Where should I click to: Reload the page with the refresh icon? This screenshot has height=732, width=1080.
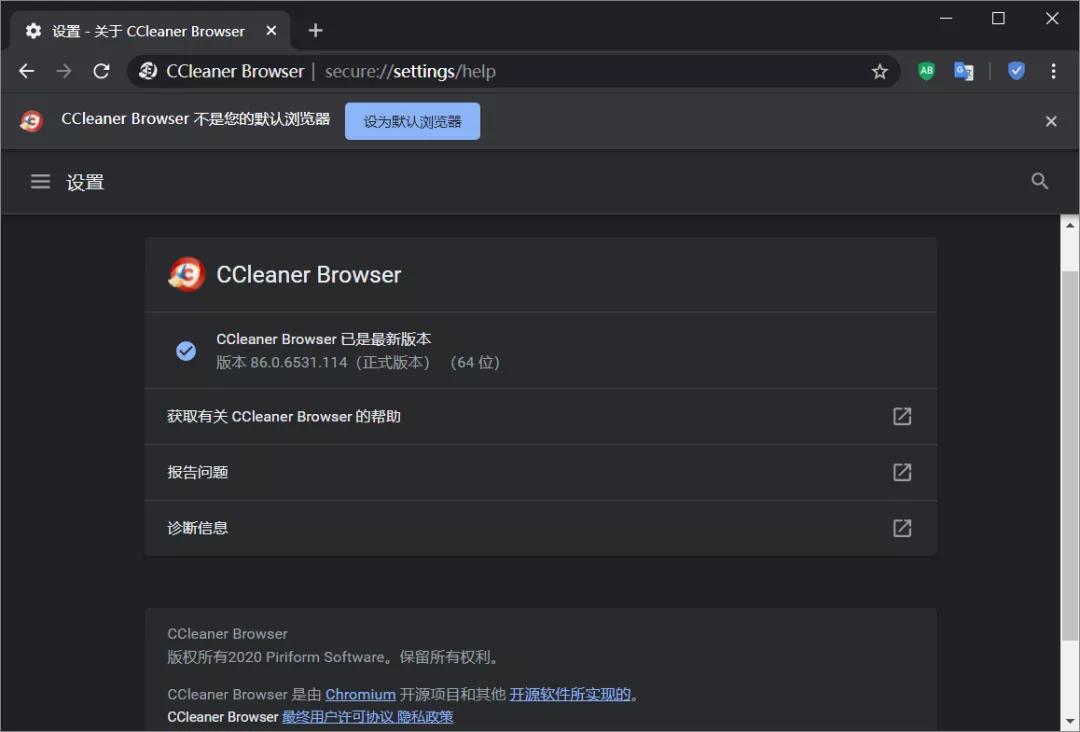point(101,71)
